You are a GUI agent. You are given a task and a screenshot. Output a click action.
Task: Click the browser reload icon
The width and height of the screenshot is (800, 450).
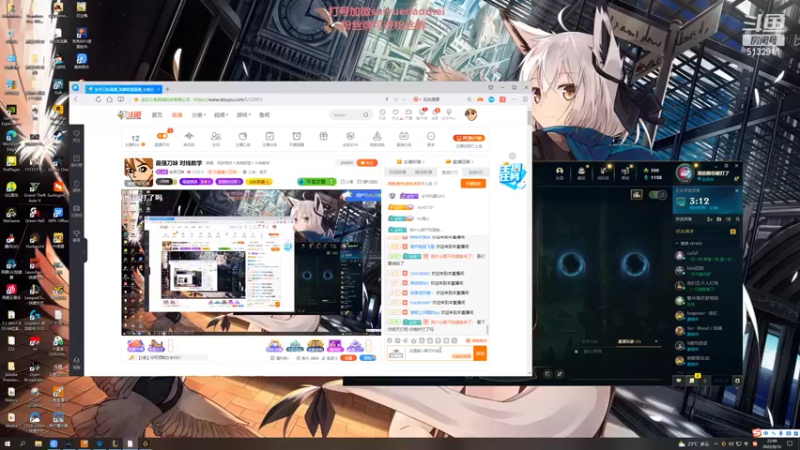98,99
